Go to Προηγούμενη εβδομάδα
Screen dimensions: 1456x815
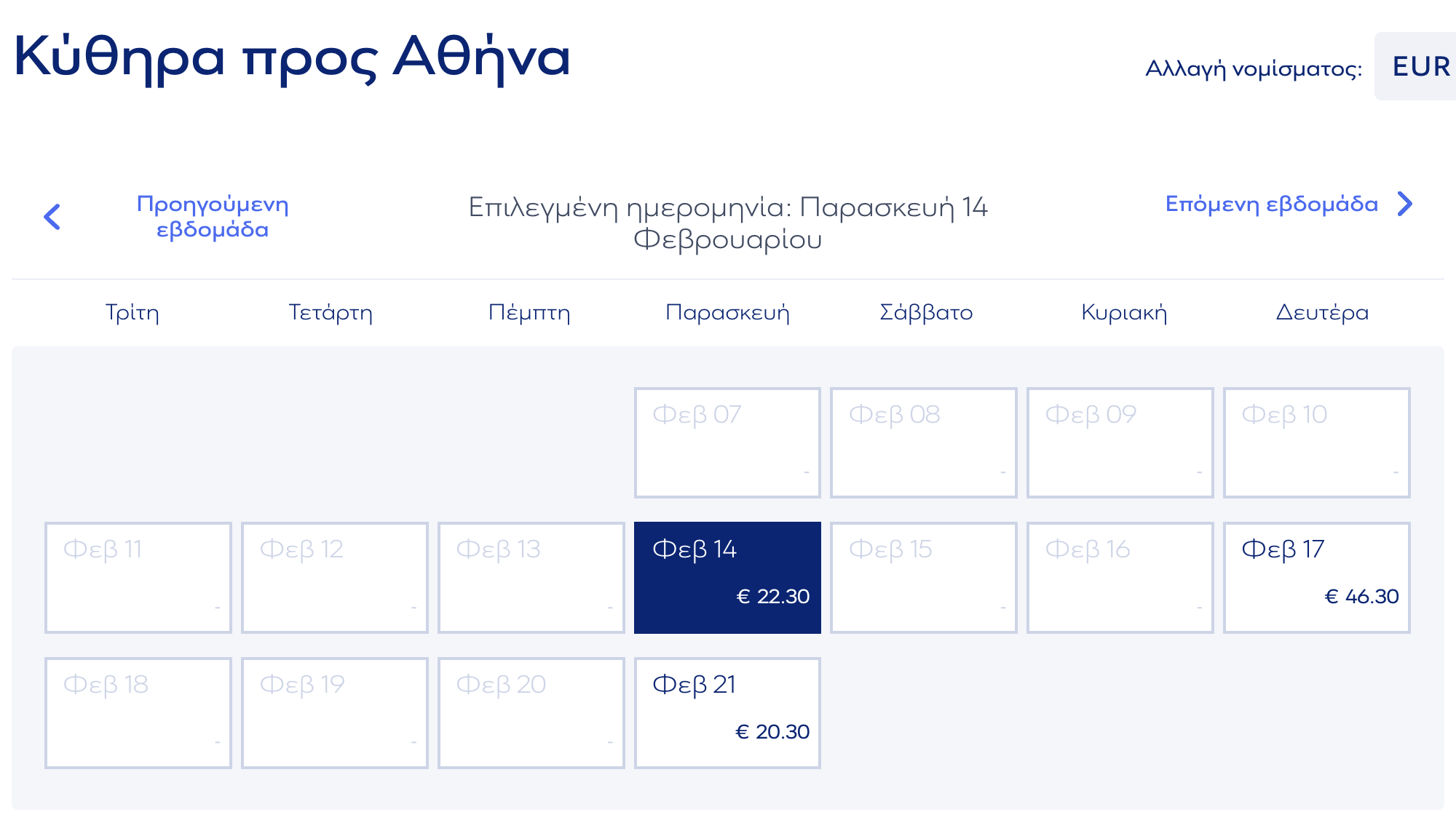click(213, 217)
